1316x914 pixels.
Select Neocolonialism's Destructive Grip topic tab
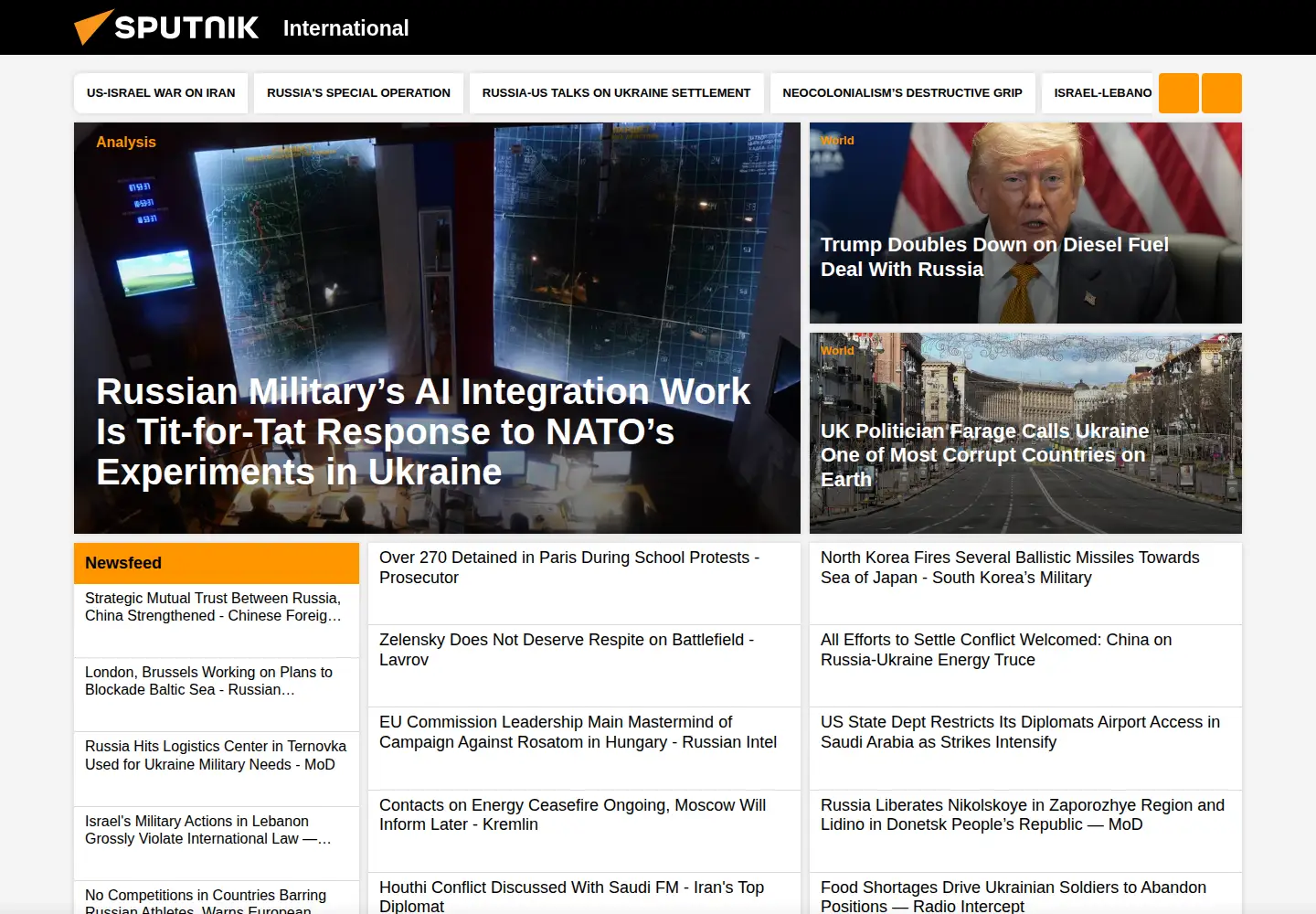[902, 93]
